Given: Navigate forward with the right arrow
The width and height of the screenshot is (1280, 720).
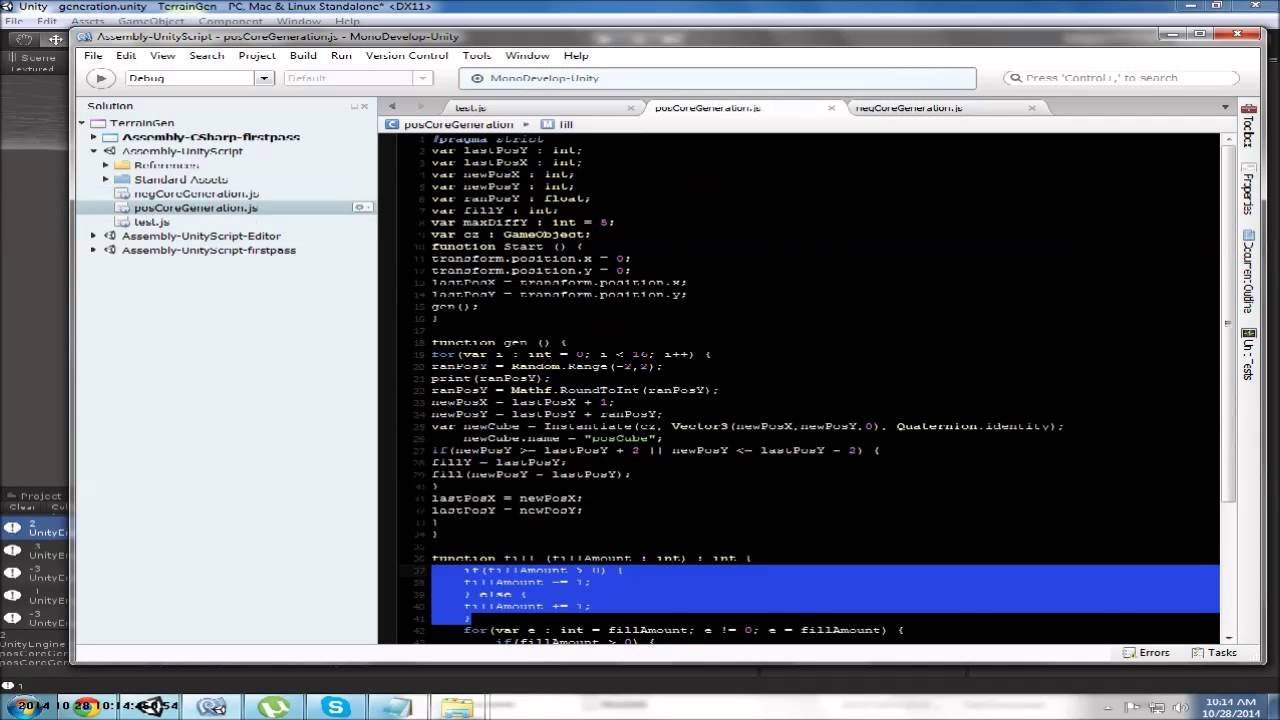Looking at the screenshot, I should pos(422,107).
